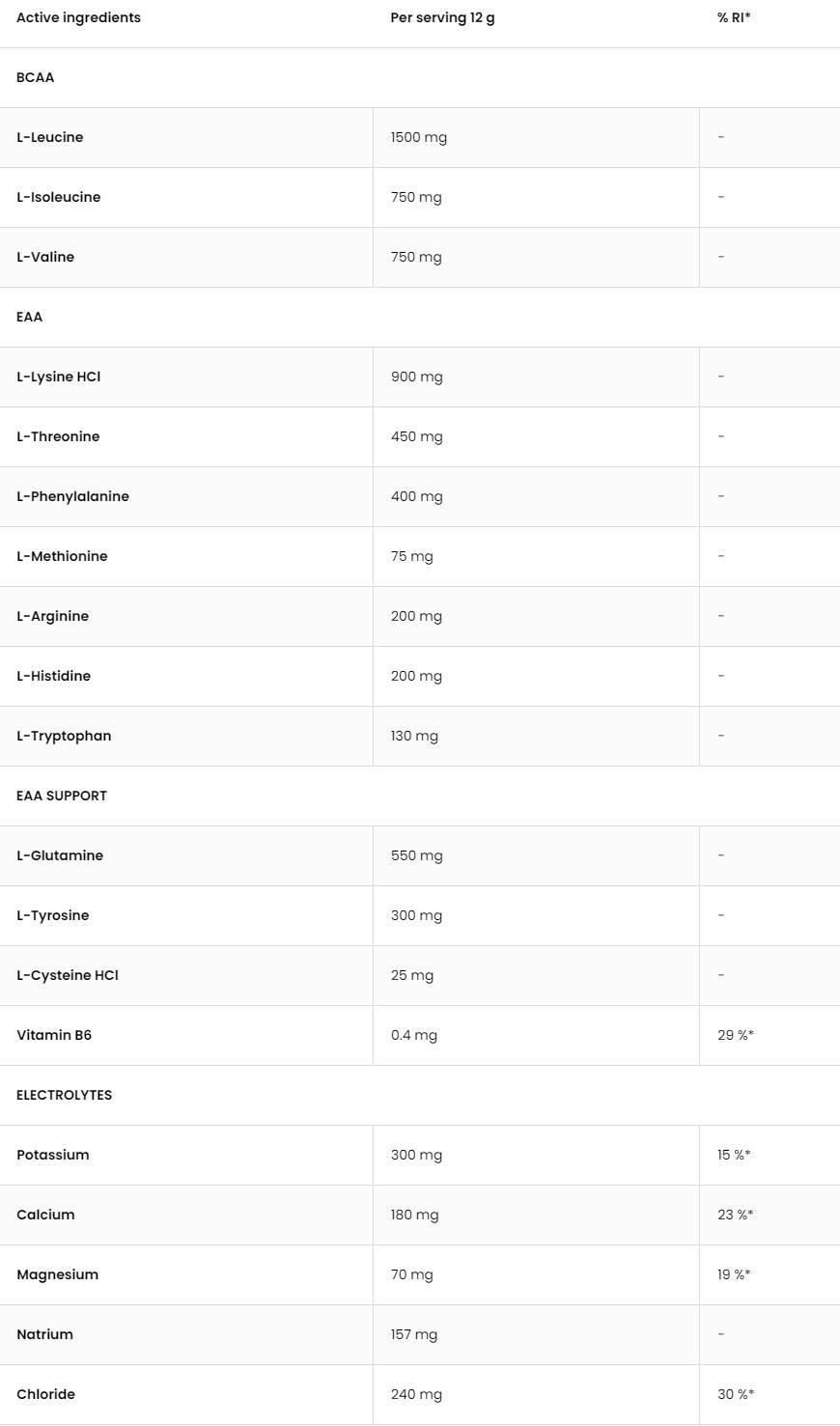The image size is (840, 1426).
Task: Click the L-Lysine HCl ingredient label
Action: pyautogui.click(x=59, y=377)
